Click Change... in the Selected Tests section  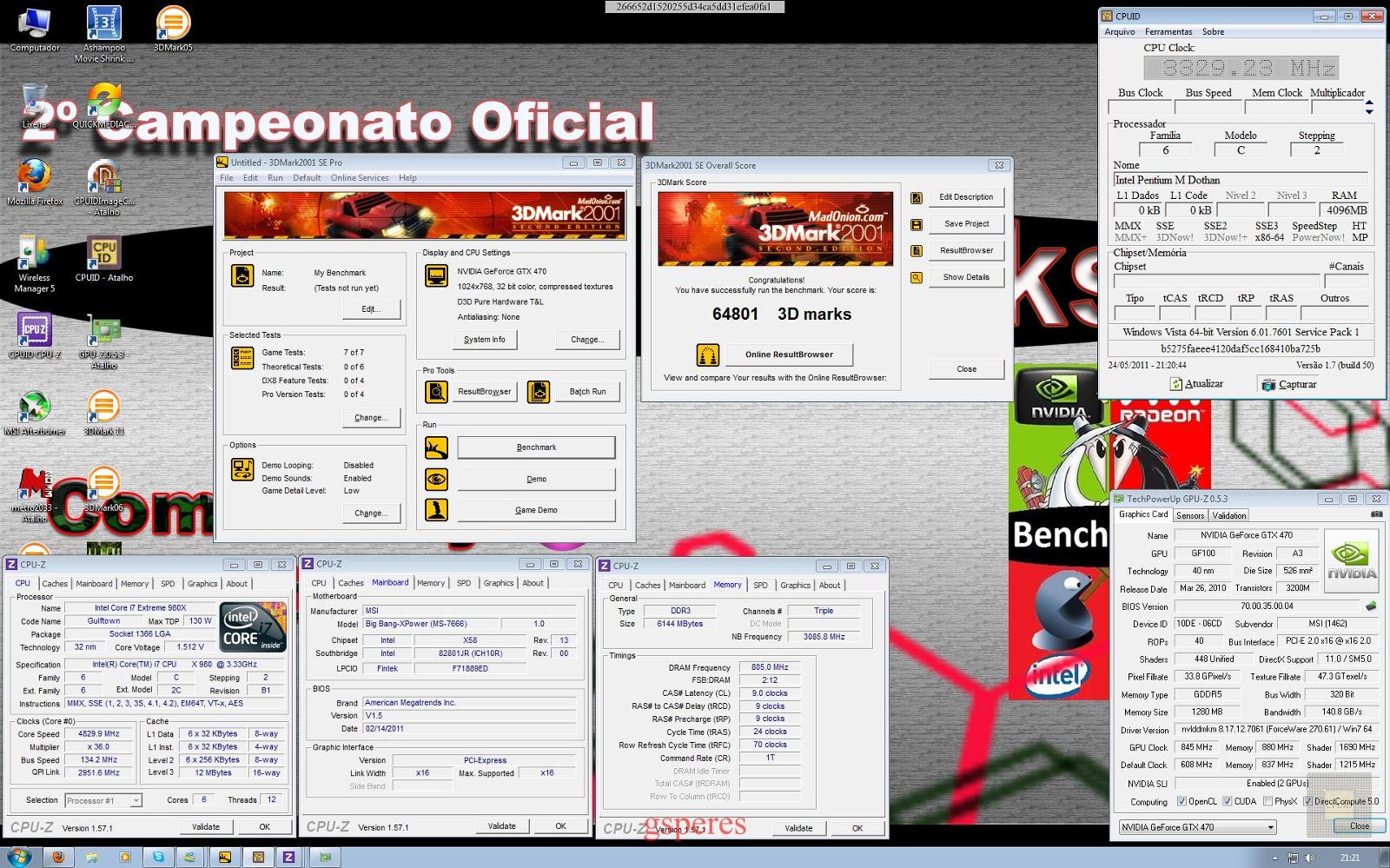(371, 418)
